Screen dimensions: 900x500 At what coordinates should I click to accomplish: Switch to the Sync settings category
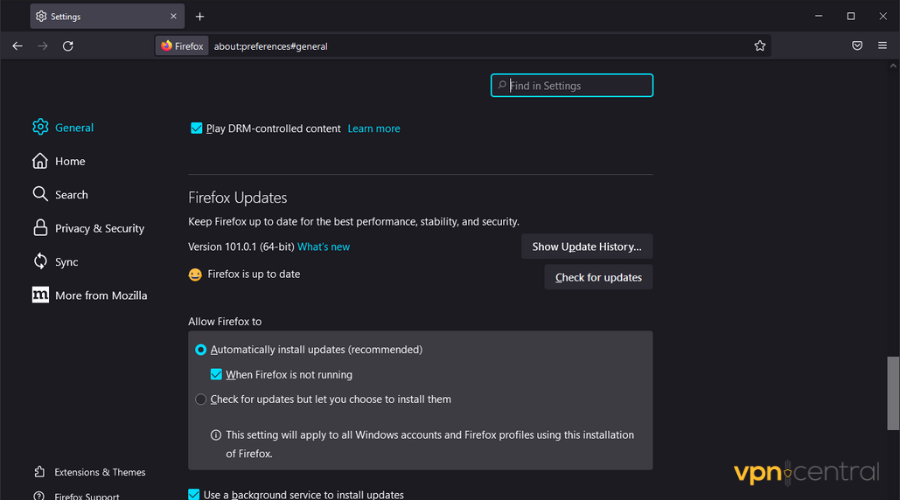[x=66, y=262]
